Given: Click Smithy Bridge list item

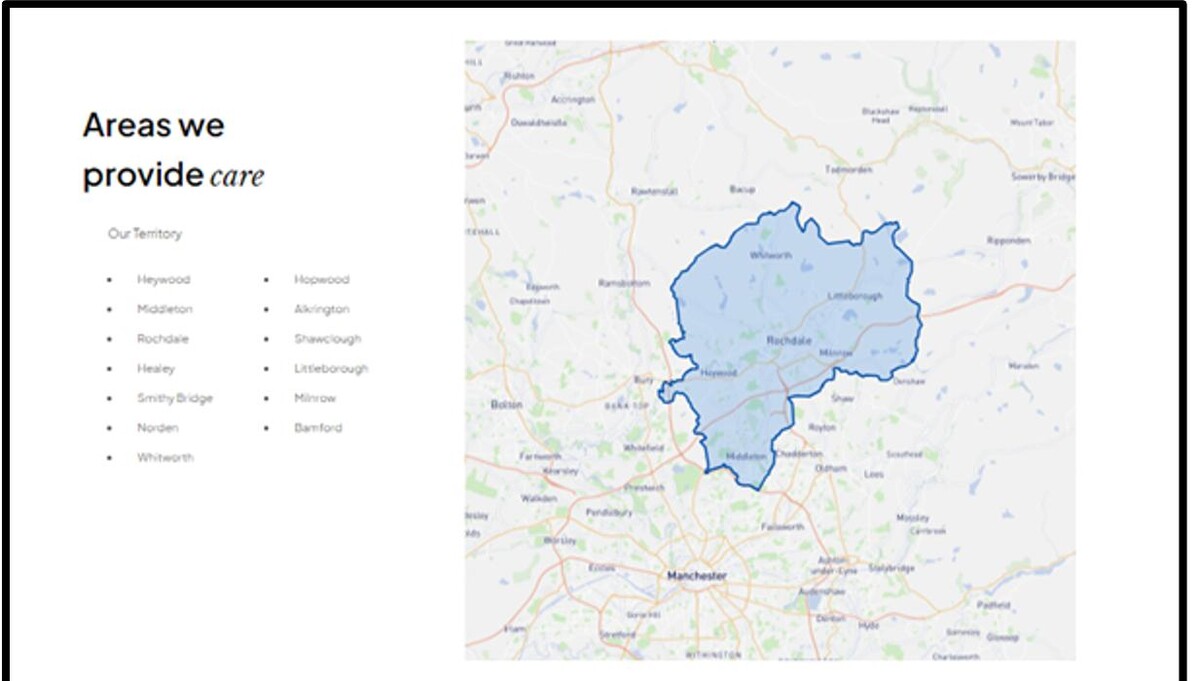Looking at the screenshot, I should pos(175,398).
